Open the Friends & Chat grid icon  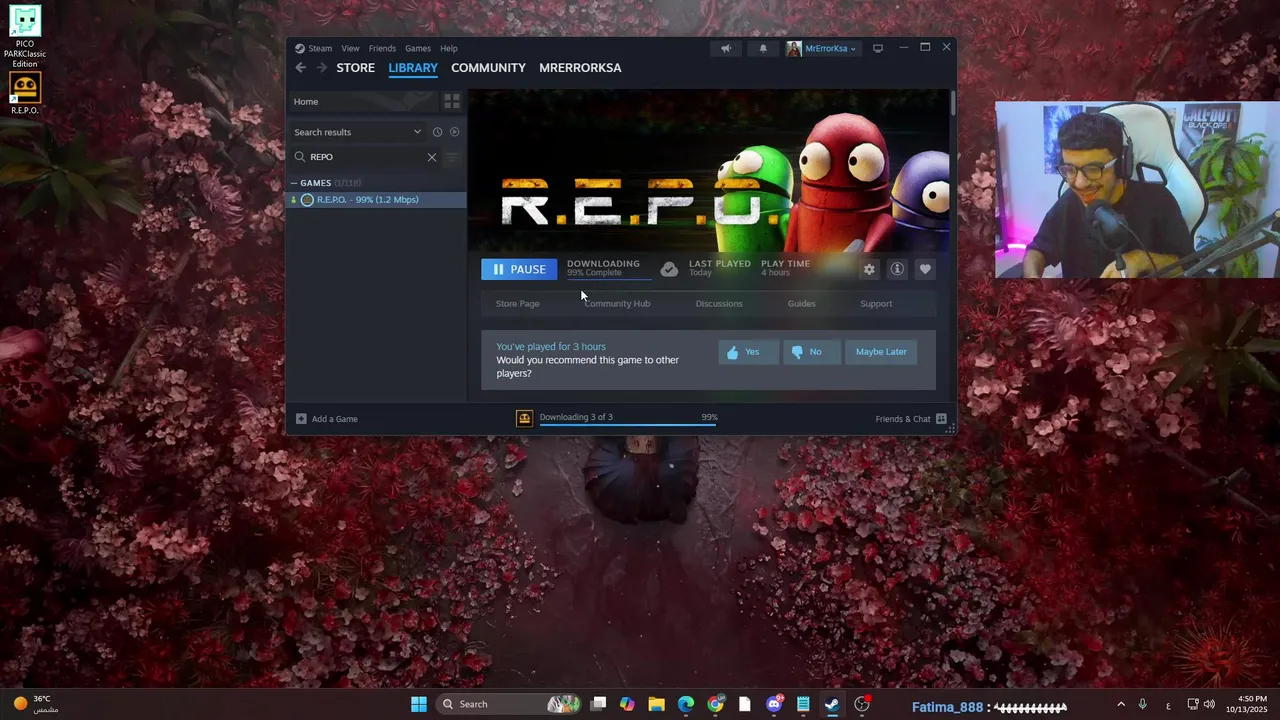point(941,419)
